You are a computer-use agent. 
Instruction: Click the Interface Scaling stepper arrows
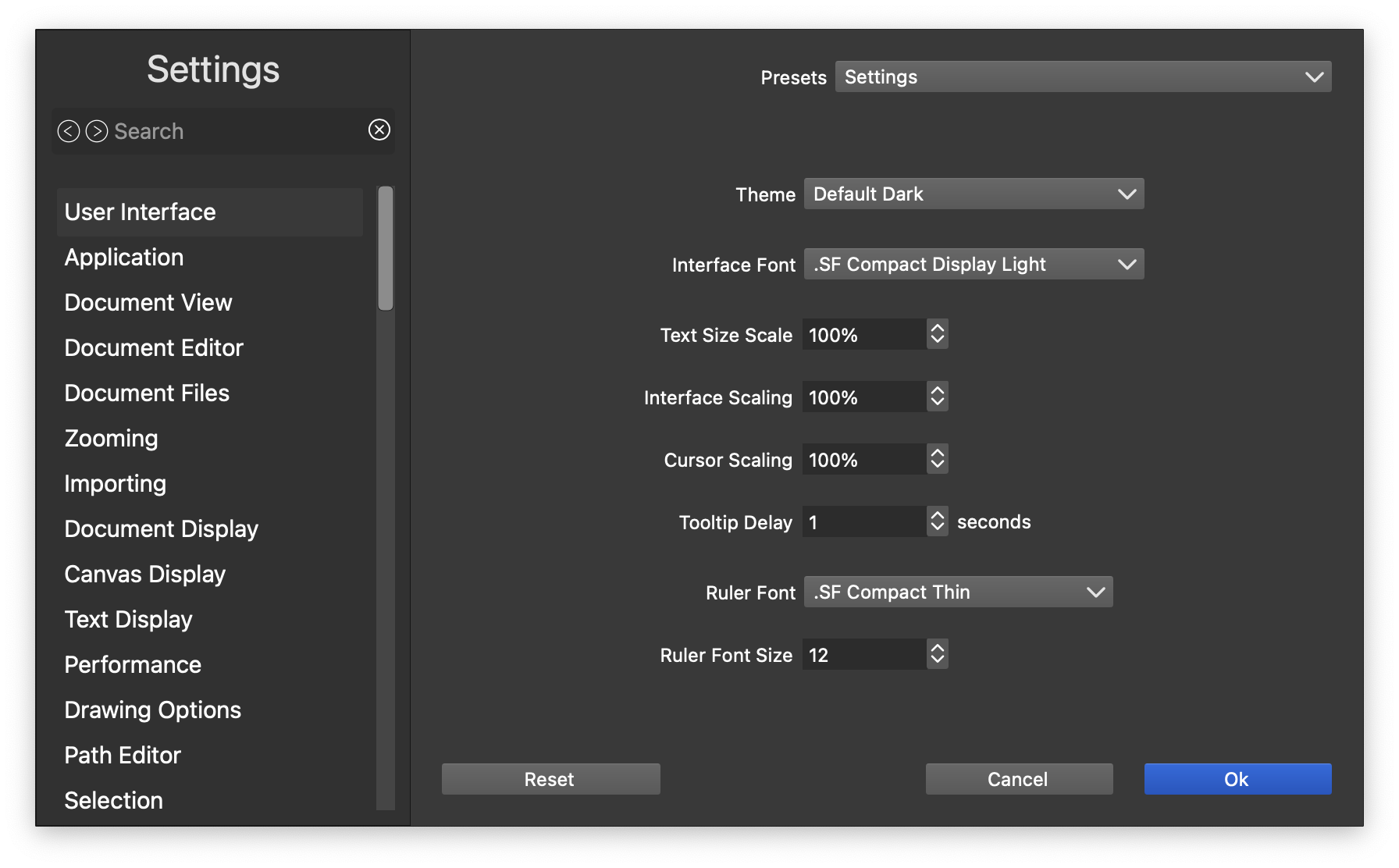(938, 397)
